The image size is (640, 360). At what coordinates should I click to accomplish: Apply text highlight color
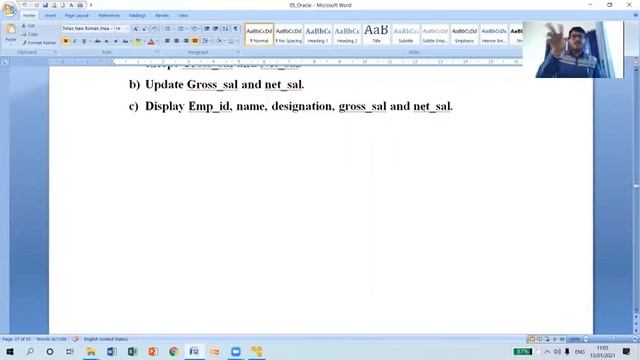138,41
